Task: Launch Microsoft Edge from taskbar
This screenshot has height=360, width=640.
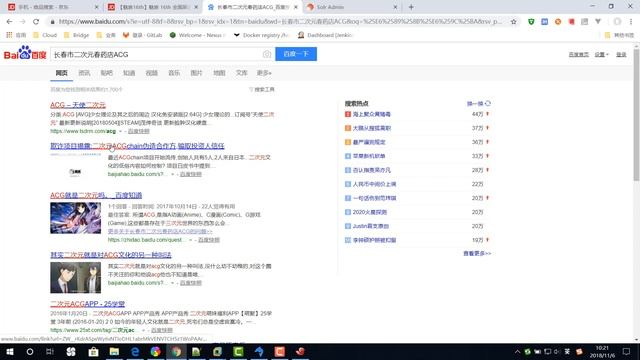Action: (135, 351)
